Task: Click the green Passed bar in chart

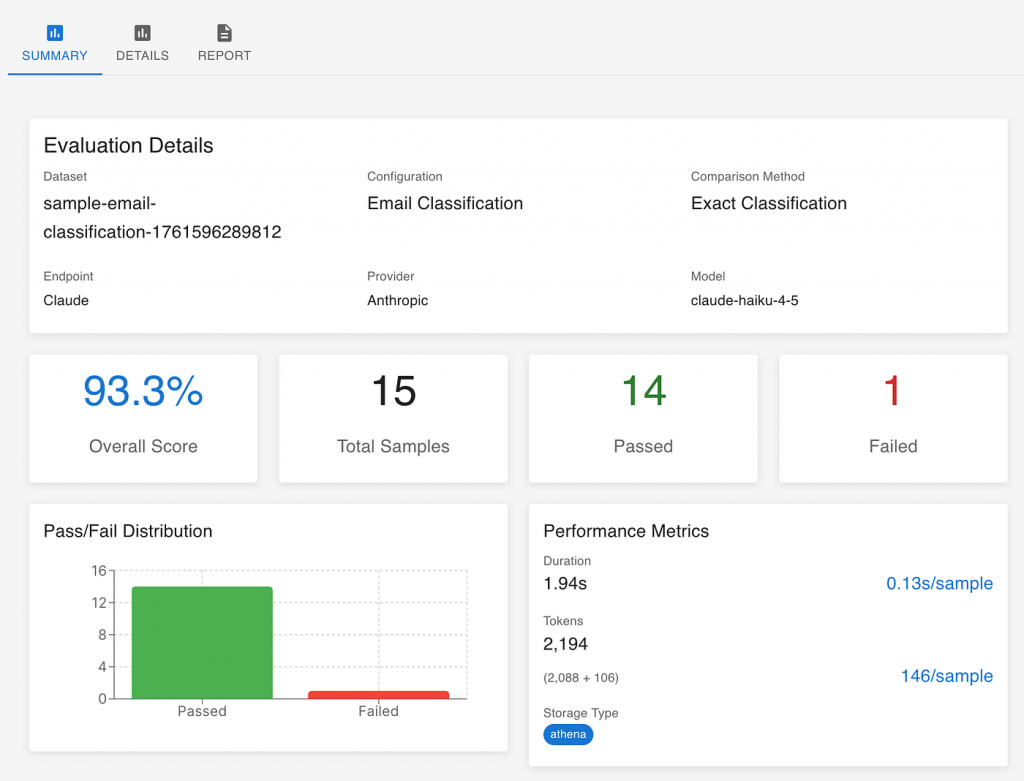Action: (202, 642)
